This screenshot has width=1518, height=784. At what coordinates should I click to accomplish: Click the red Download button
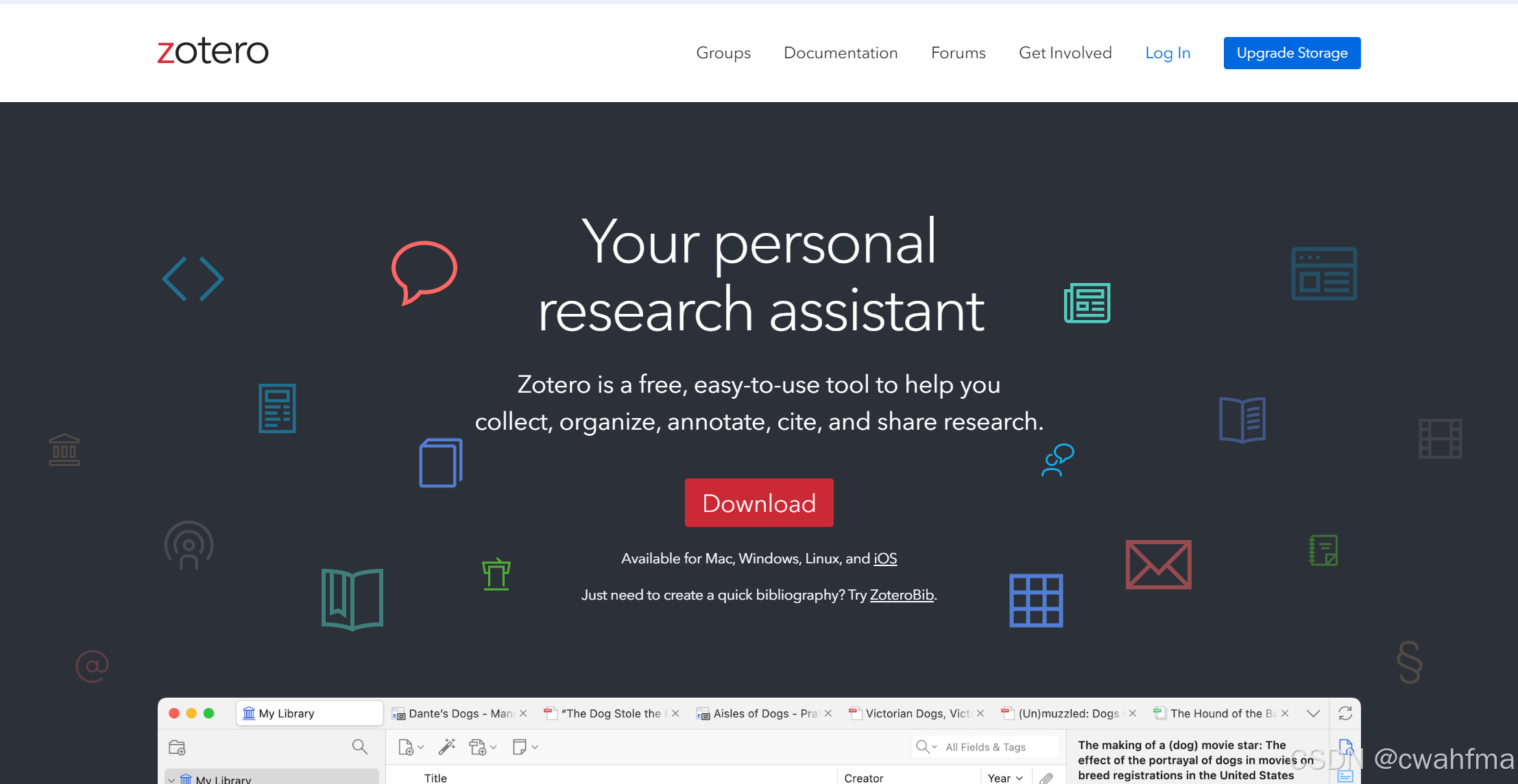point(758,502)
